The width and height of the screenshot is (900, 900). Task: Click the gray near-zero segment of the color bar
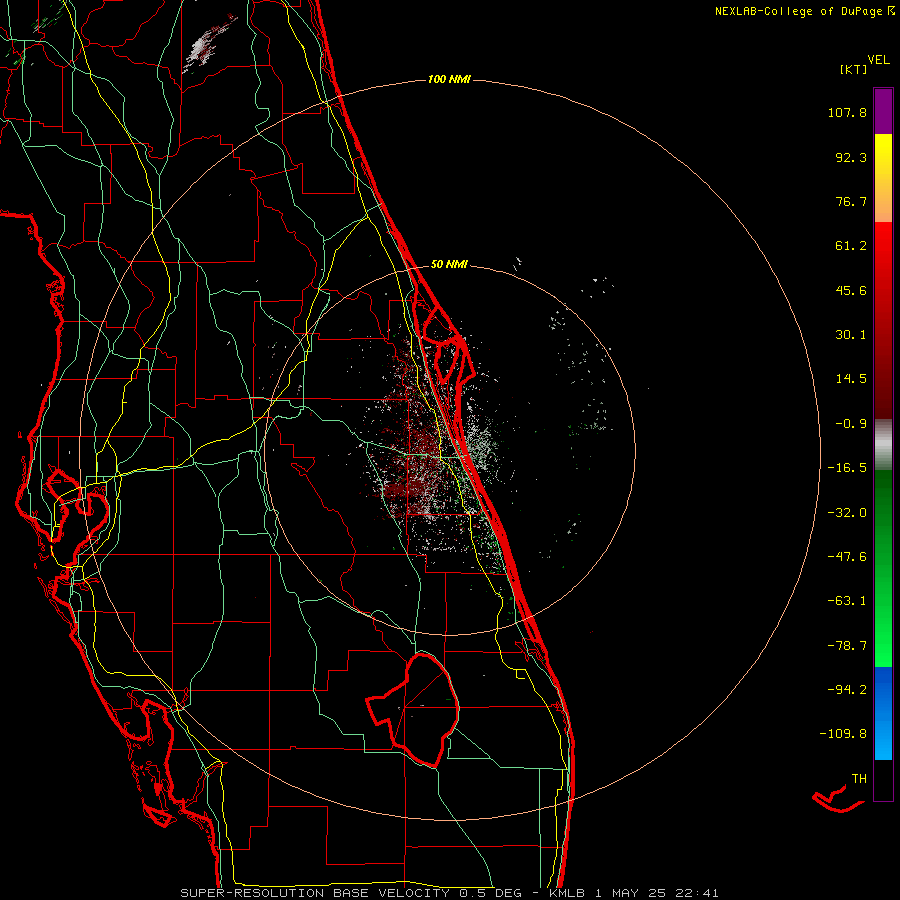point(883,445)
